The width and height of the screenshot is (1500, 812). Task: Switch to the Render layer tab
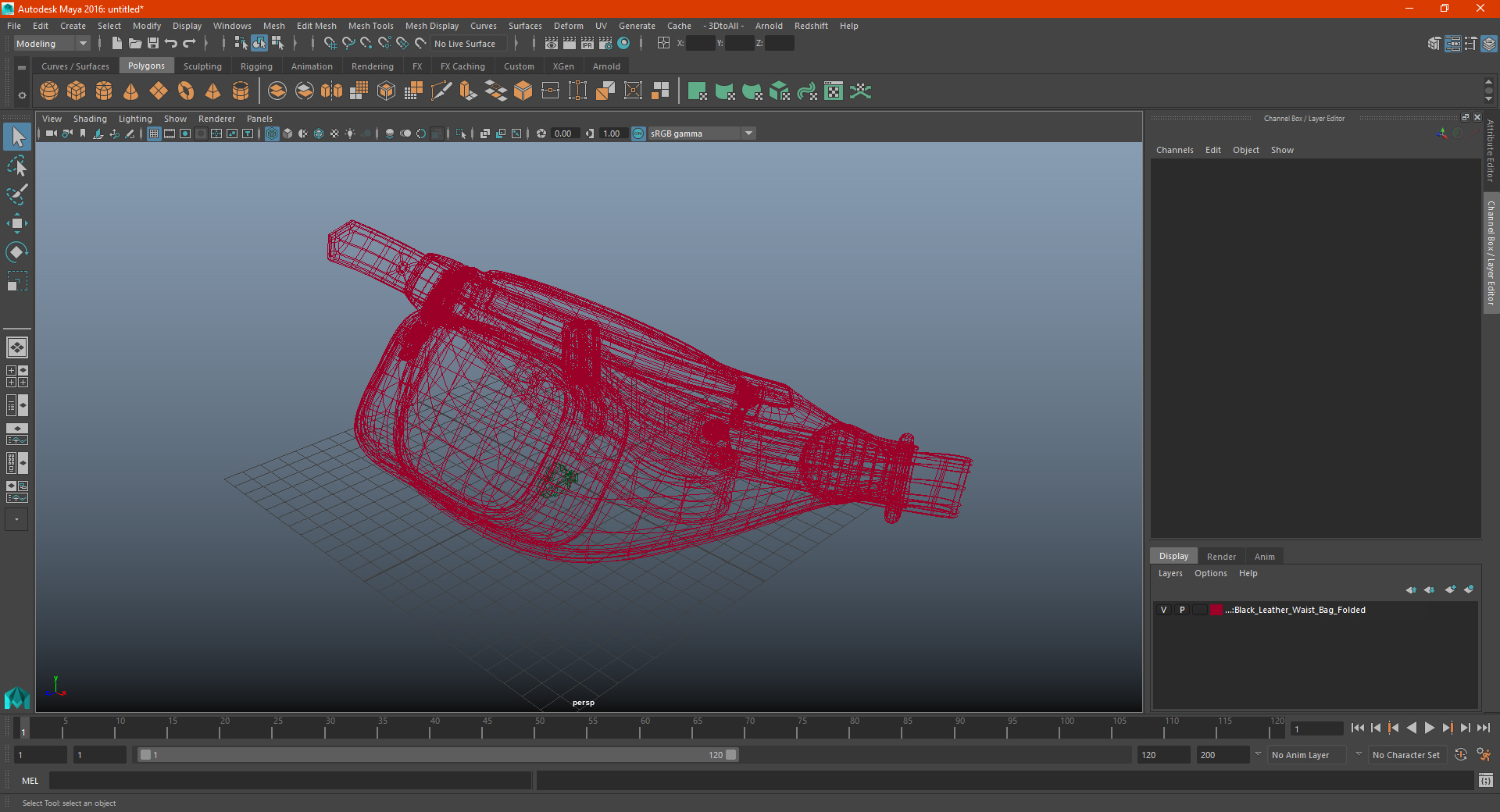coord(1221,557)
